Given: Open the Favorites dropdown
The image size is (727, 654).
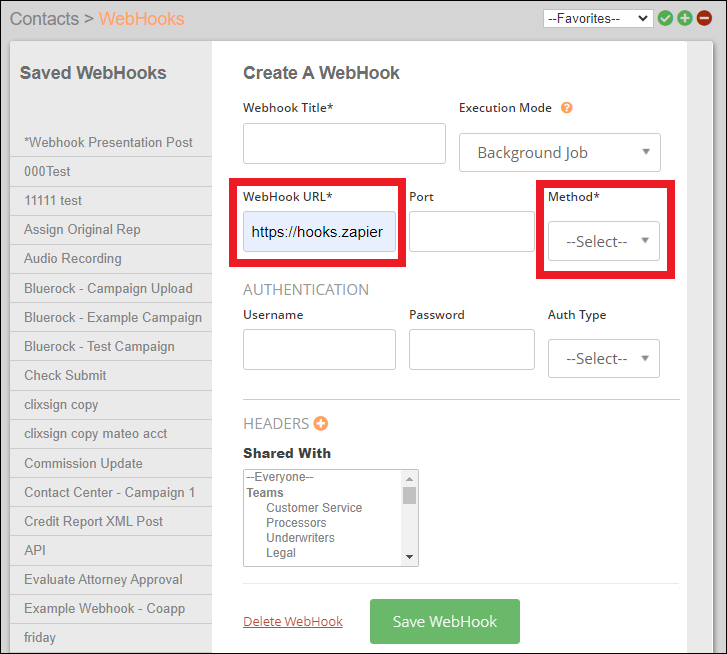Looking at the screenshot, I should (x=598, y=19).
